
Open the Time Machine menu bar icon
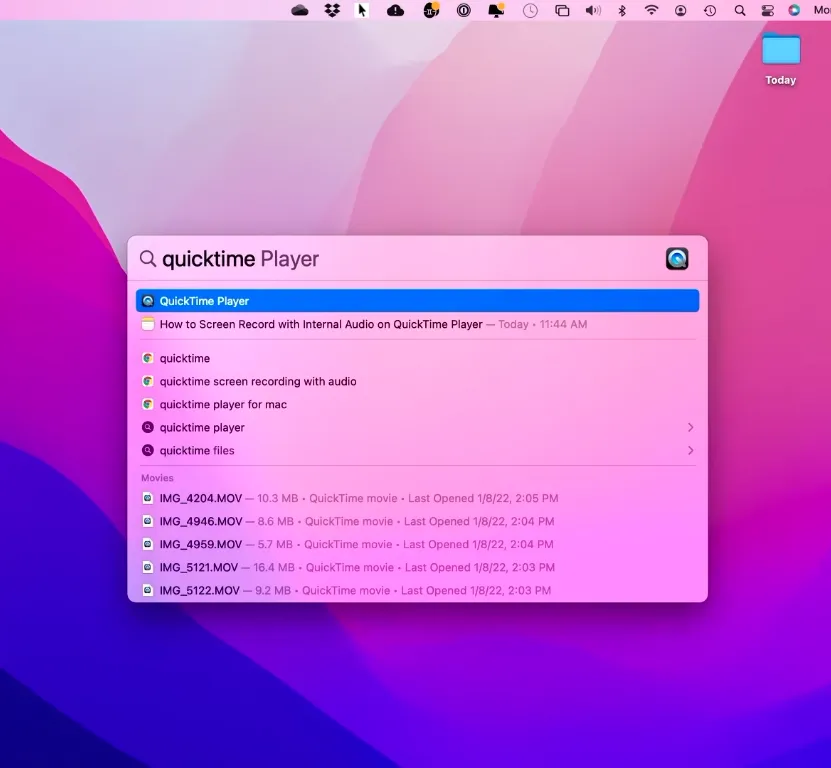click(710, 11)
